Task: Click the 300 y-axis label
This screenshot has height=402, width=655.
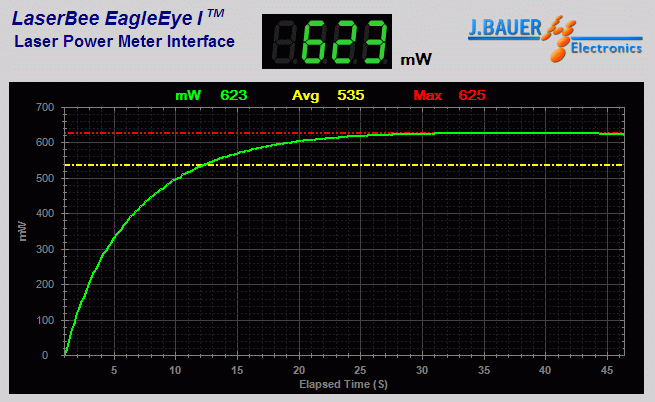Action: pos(45,249)
